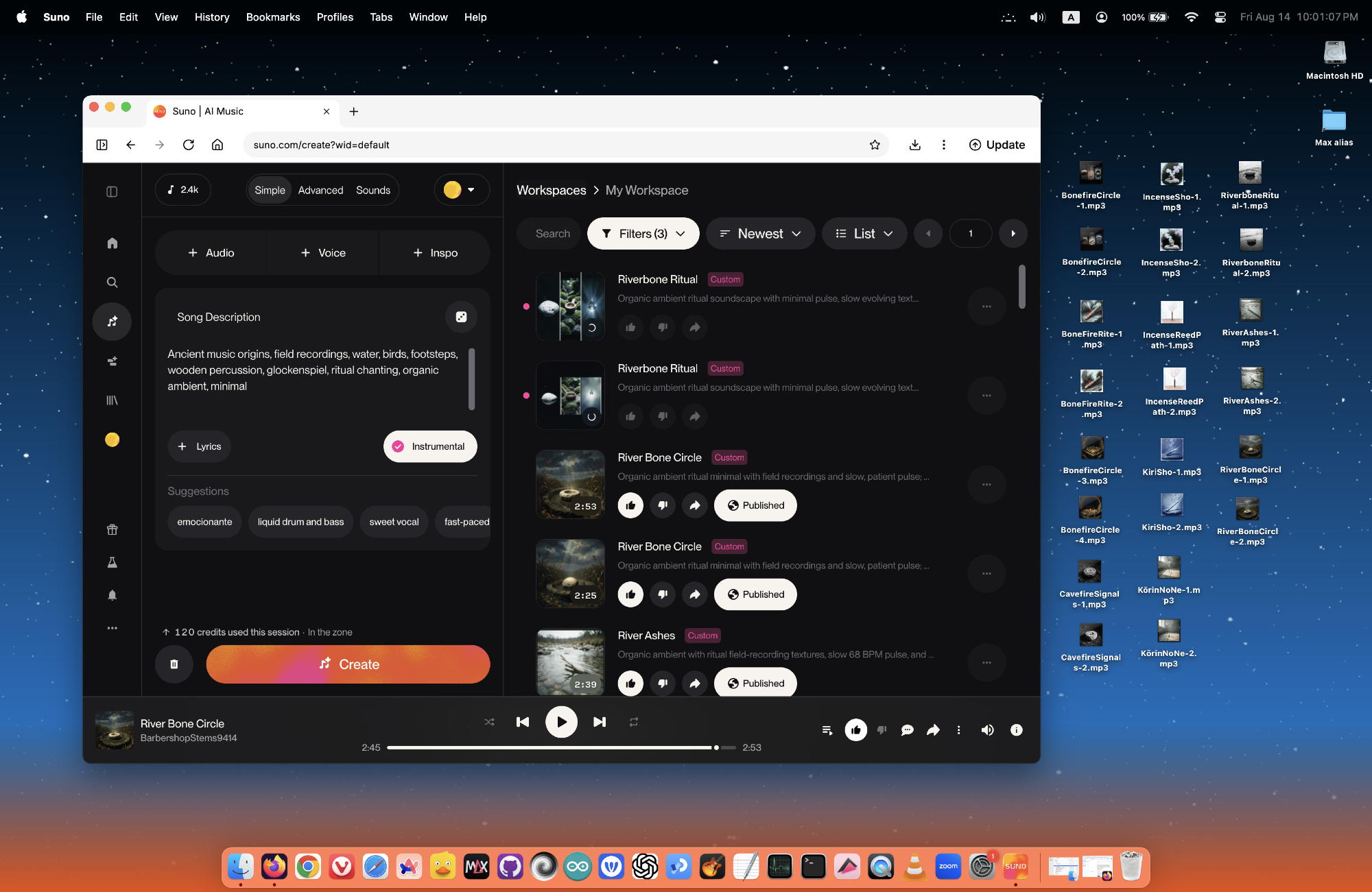
Task: Clear the form with the trash icon
Action: (174, 664)
